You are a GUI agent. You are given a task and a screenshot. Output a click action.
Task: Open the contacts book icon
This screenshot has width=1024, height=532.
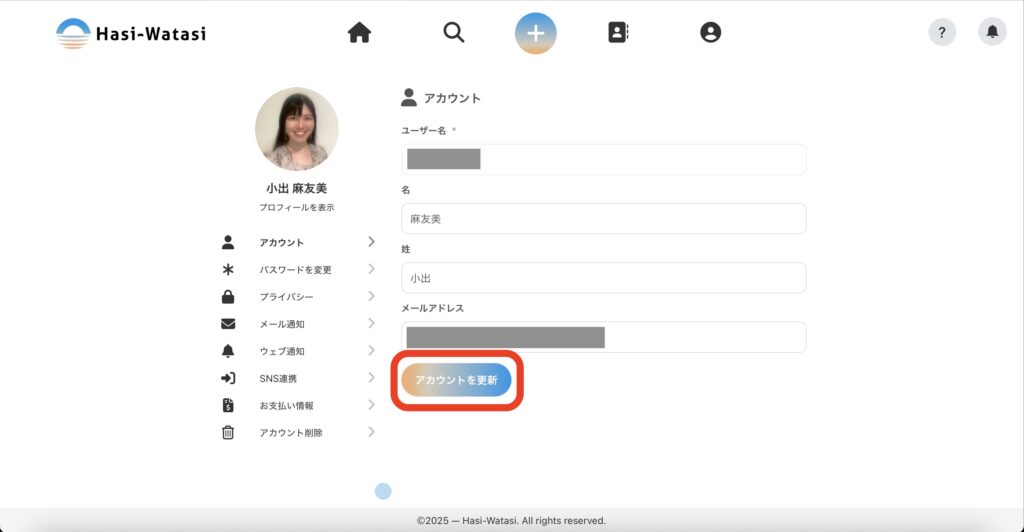618,32
